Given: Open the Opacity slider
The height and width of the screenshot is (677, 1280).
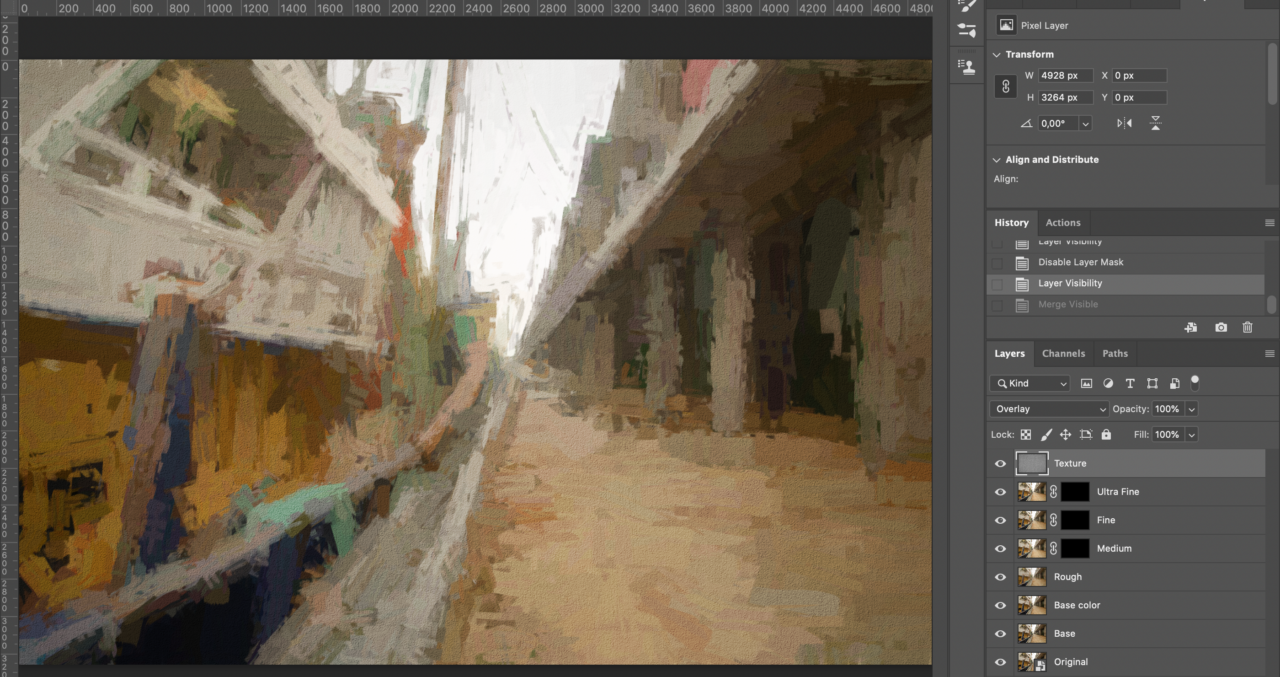Looking at the screenshot, I should coord(1192,408).
